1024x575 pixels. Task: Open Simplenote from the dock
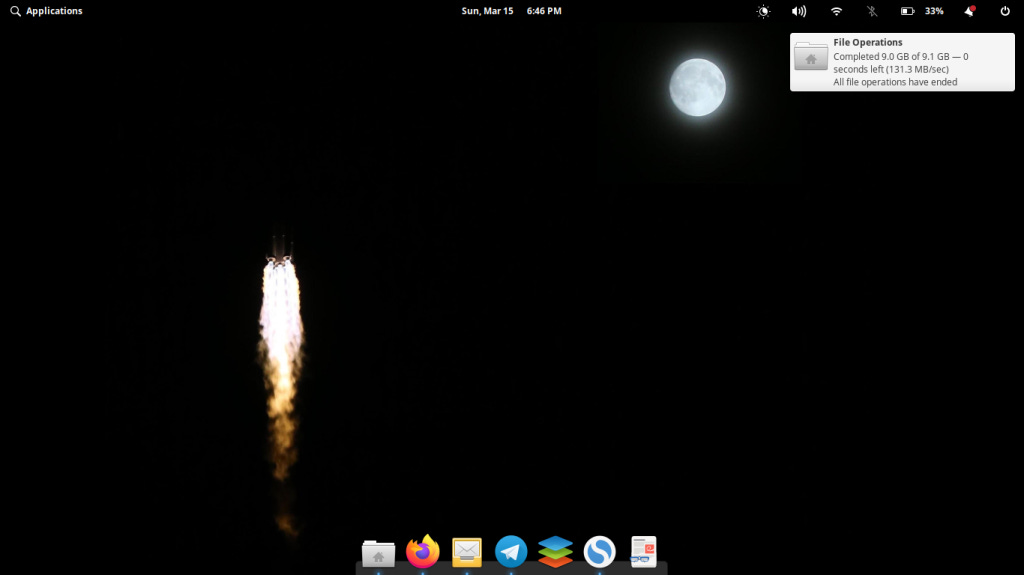(600, 551)
